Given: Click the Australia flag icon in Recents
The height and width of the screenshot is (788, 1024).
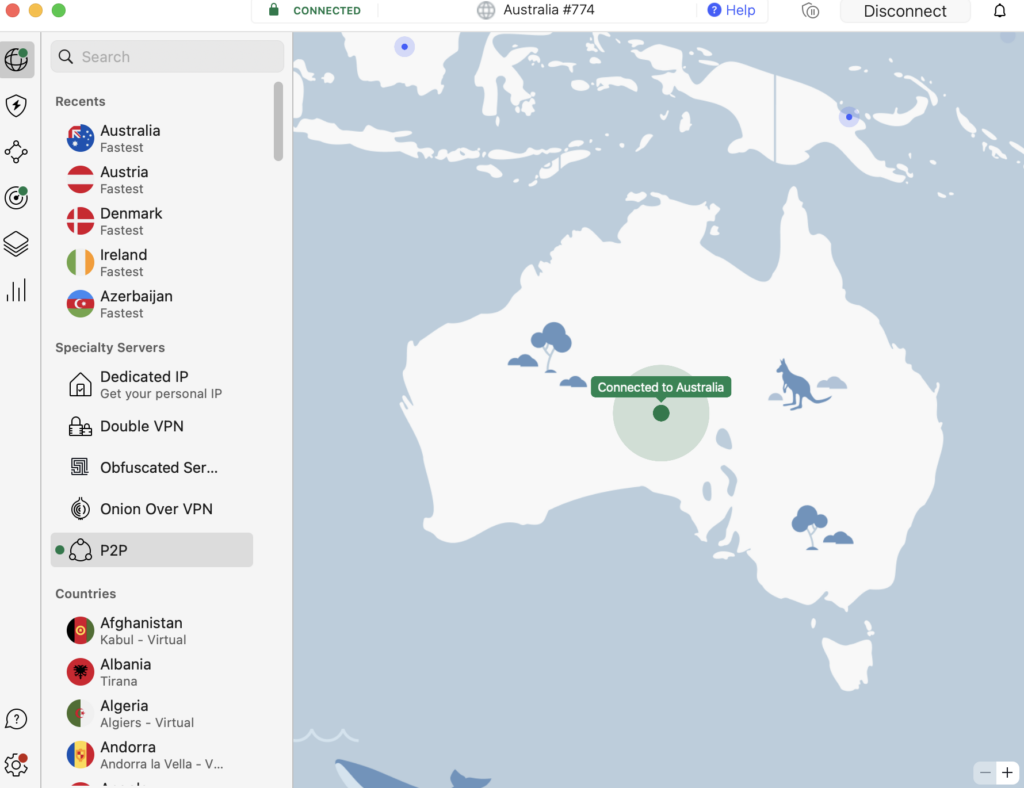Looking at the screenshot, I should (80, 138).
